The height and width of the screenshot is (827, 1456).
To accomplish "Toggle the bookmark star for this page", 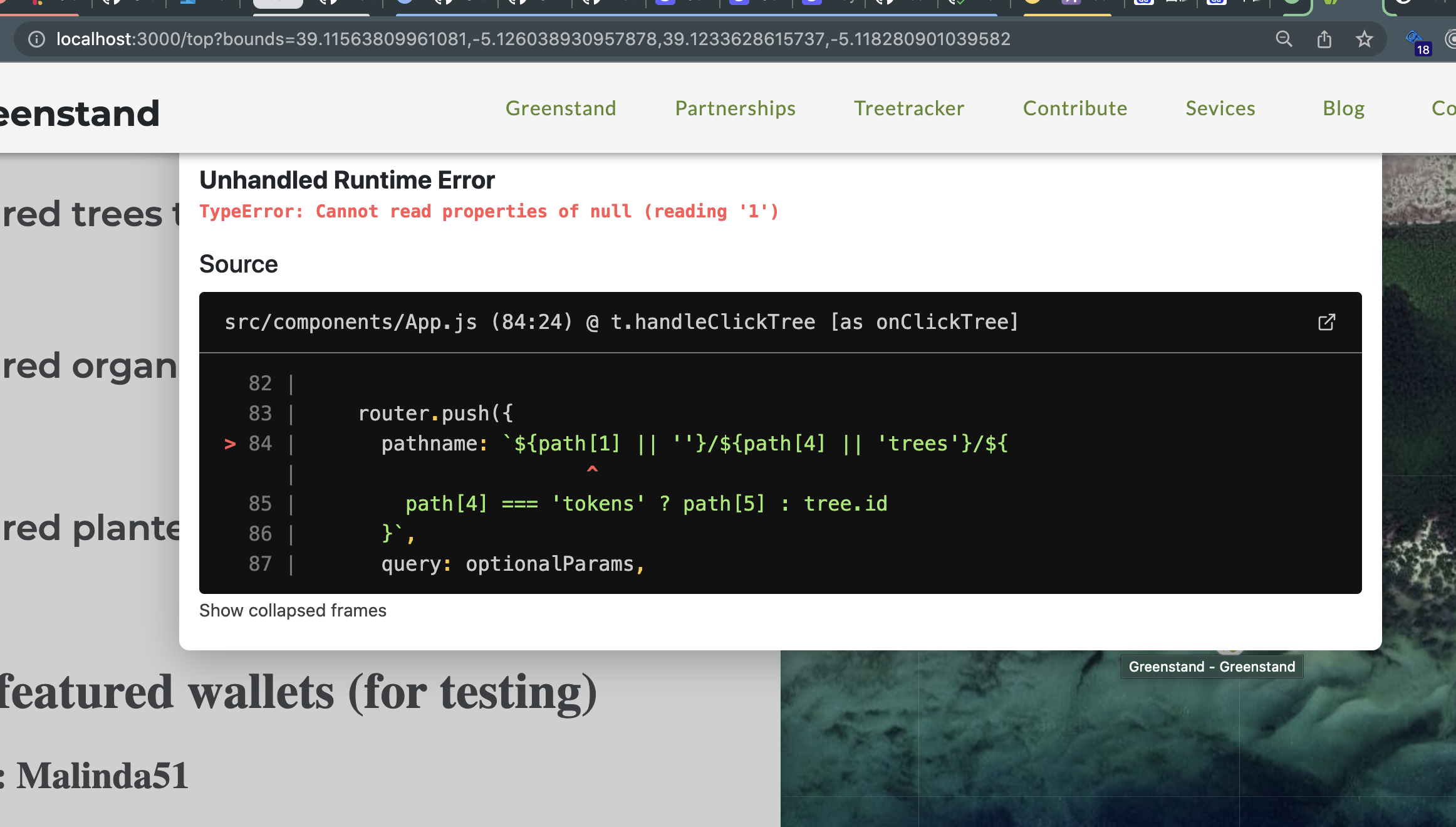I will pos(1364,39).
